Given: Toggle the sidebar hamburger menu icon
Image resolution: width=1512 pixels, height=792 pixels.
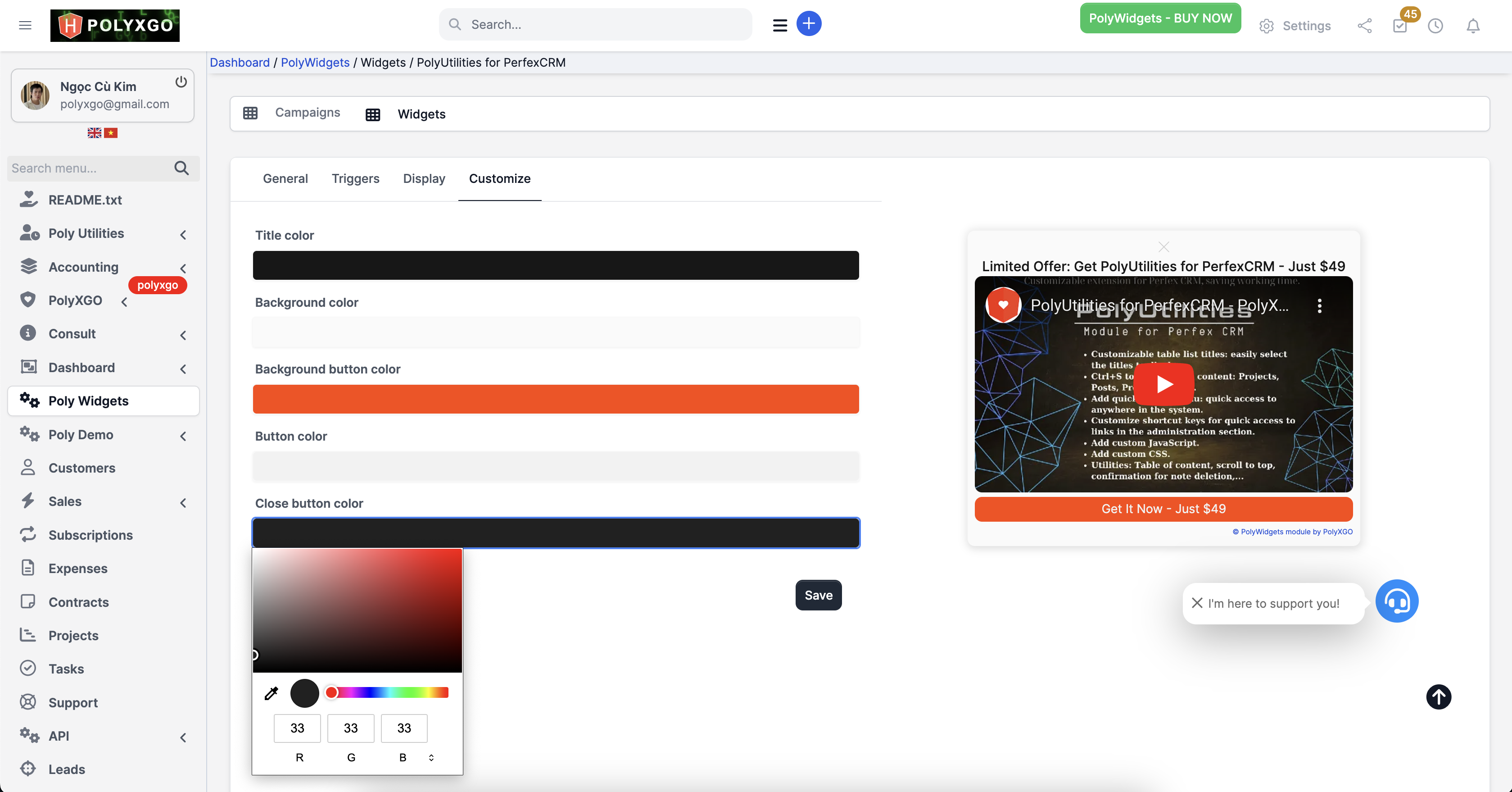Looking at the screenshot, I should 25,25.
